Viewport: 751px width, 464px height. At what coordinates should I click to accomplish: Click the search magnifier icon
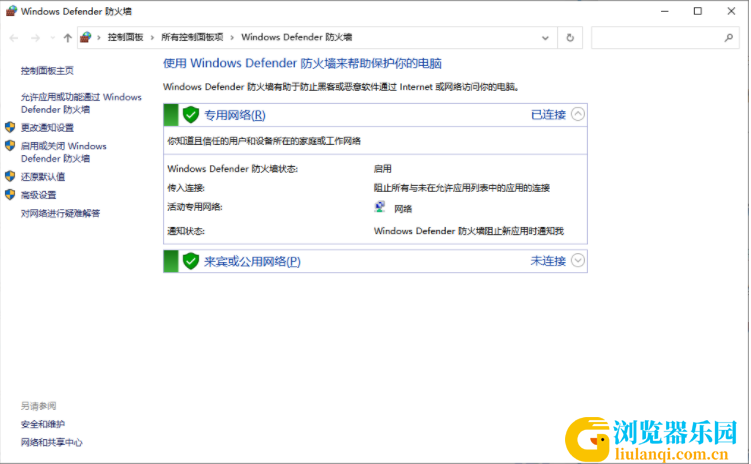(x=728, y=38)
